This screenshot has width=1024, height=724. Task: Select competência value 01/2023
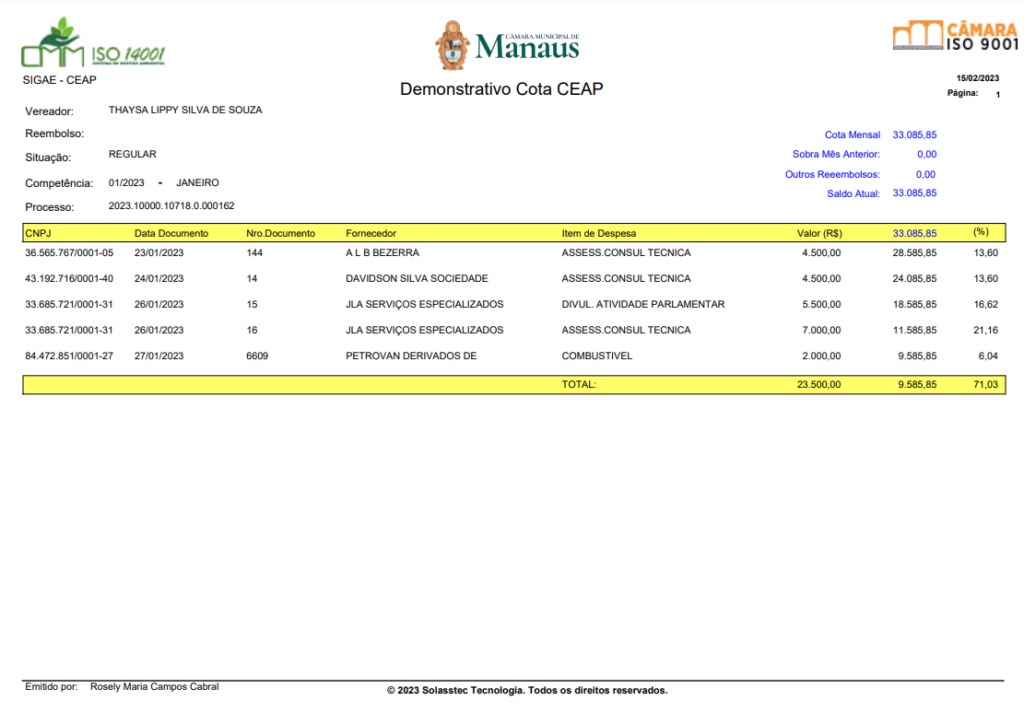[126, 183]
